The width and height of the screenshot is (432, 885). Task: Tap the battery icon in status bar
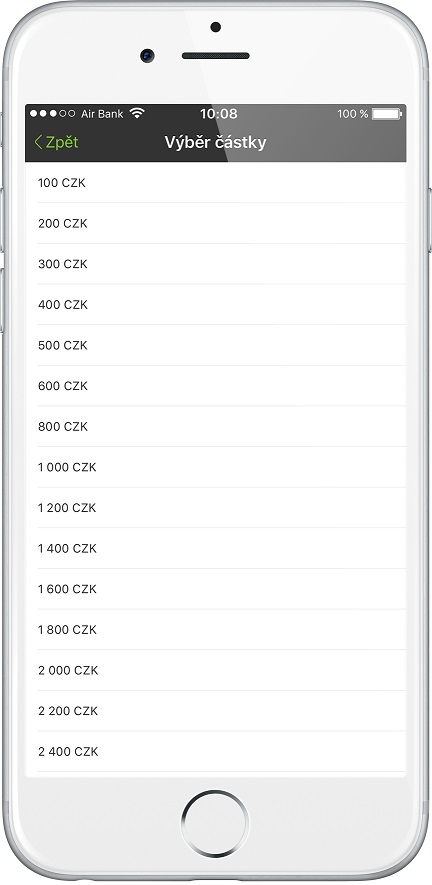386,113
